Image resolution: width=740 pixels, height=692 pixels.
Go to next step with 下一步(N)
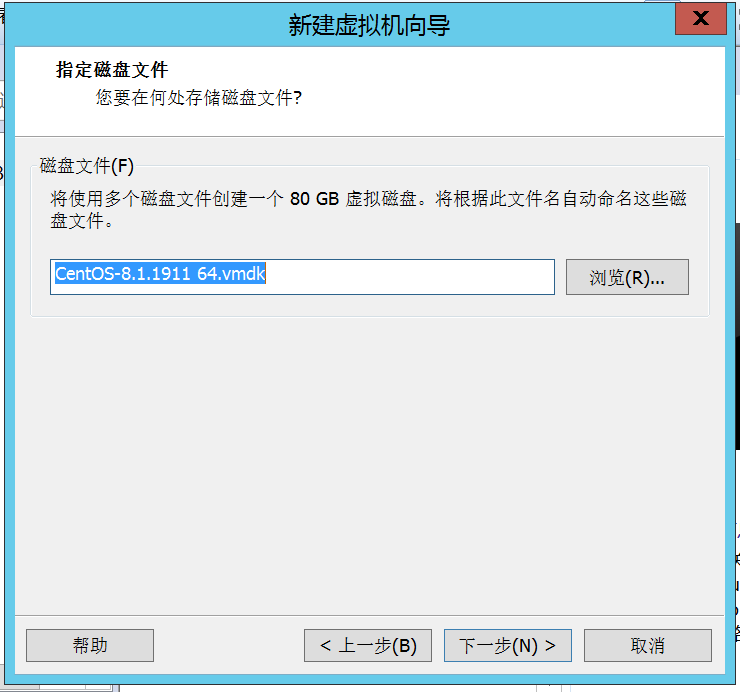coord(507,645)
